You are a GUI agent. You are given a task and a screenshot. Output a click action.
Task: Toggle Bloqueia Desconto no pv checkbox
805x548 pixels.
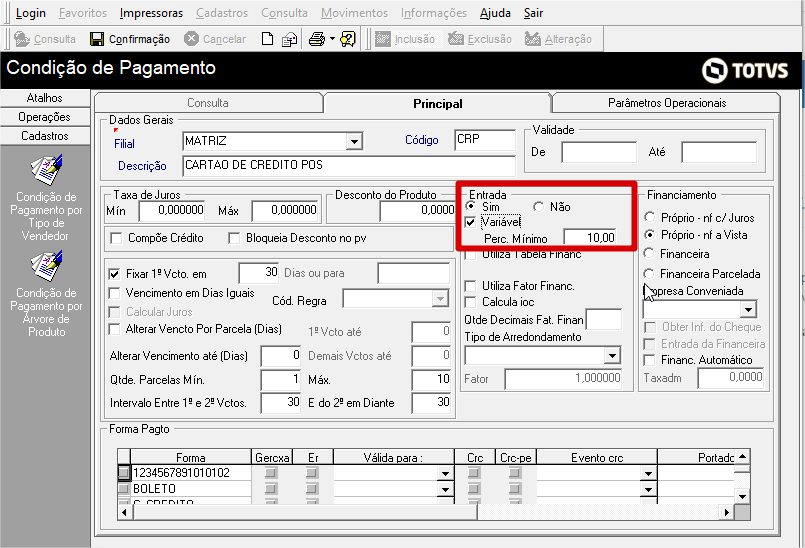(234, 238)
